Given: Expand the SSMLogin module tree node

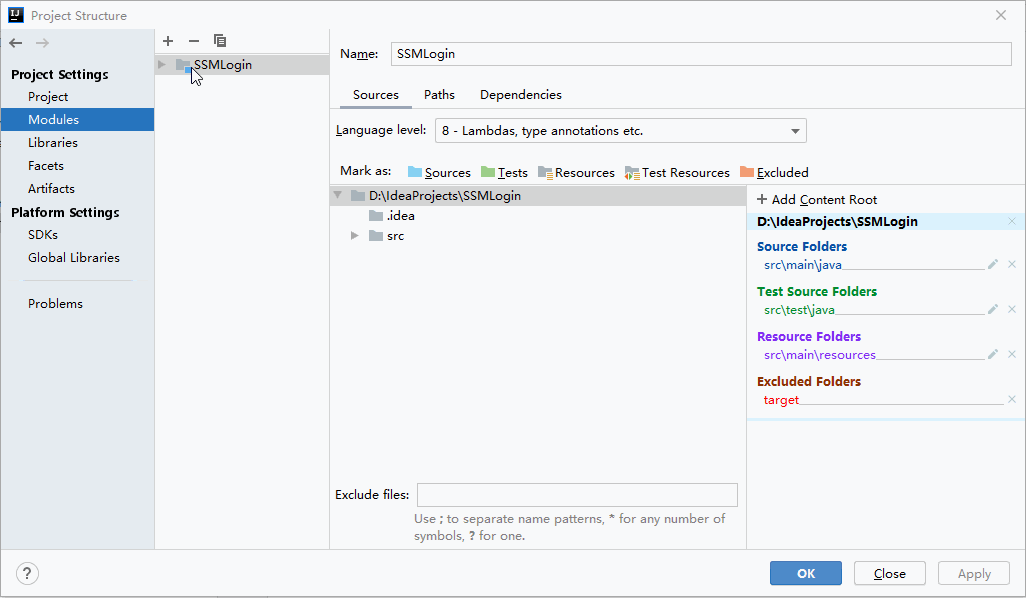Looking at the screenshot, I should 162,65.
